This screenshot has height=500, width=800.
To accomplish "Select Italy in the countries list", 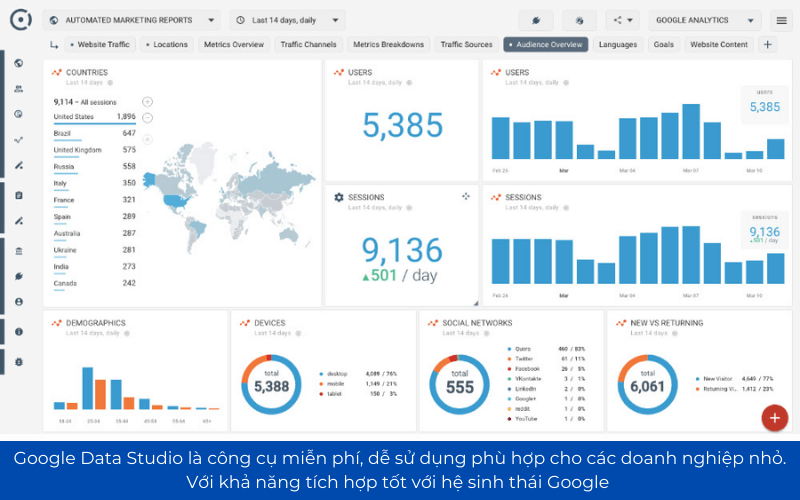I will coord(94,183).
